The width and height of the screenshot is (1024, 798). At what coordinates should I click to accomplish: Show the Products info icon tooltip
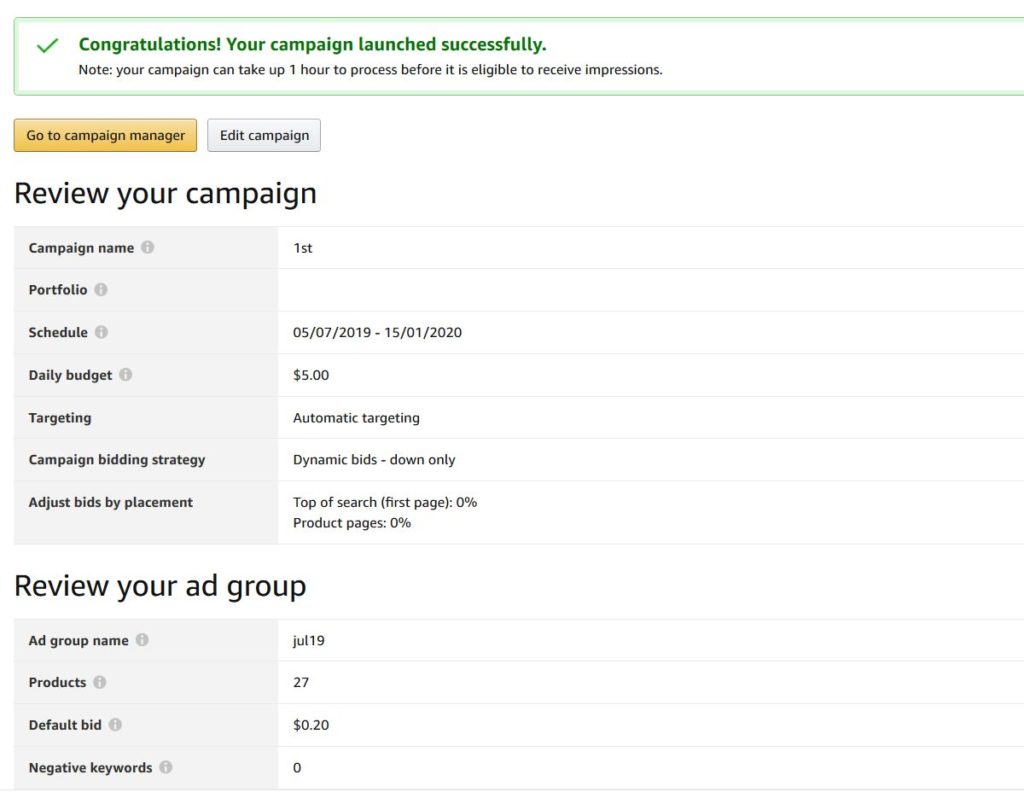point(100,682)
